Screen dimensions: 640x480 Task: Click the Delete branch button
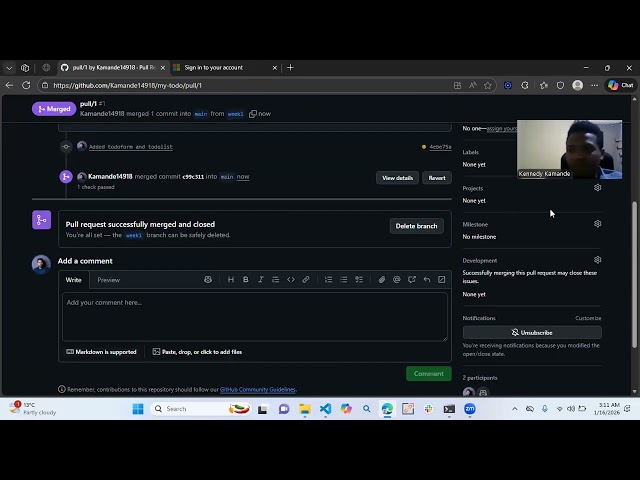[416, 226]
